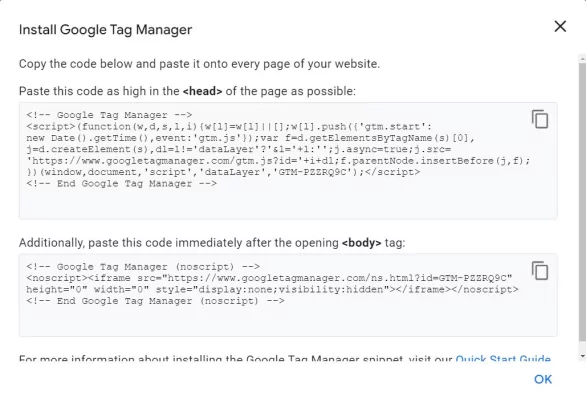The height and width of the screenshot is (400, 586).
Task: Confirm the dialog with OK
Action: pyautogui.click(x=543, y=379)
